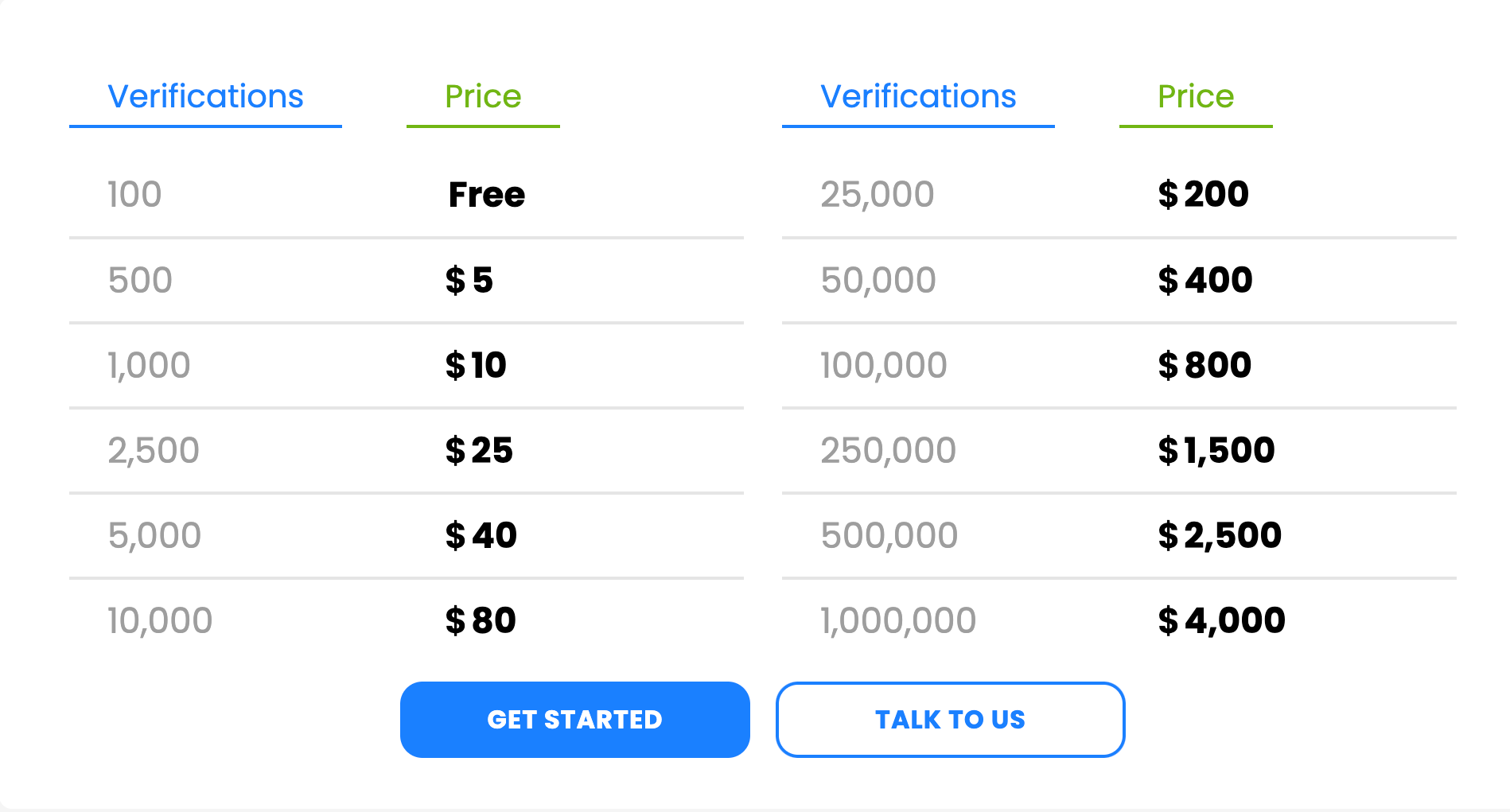Click the TALK TO US button
This screenshot has height=812, width=1510.
(x=950, y=719)
